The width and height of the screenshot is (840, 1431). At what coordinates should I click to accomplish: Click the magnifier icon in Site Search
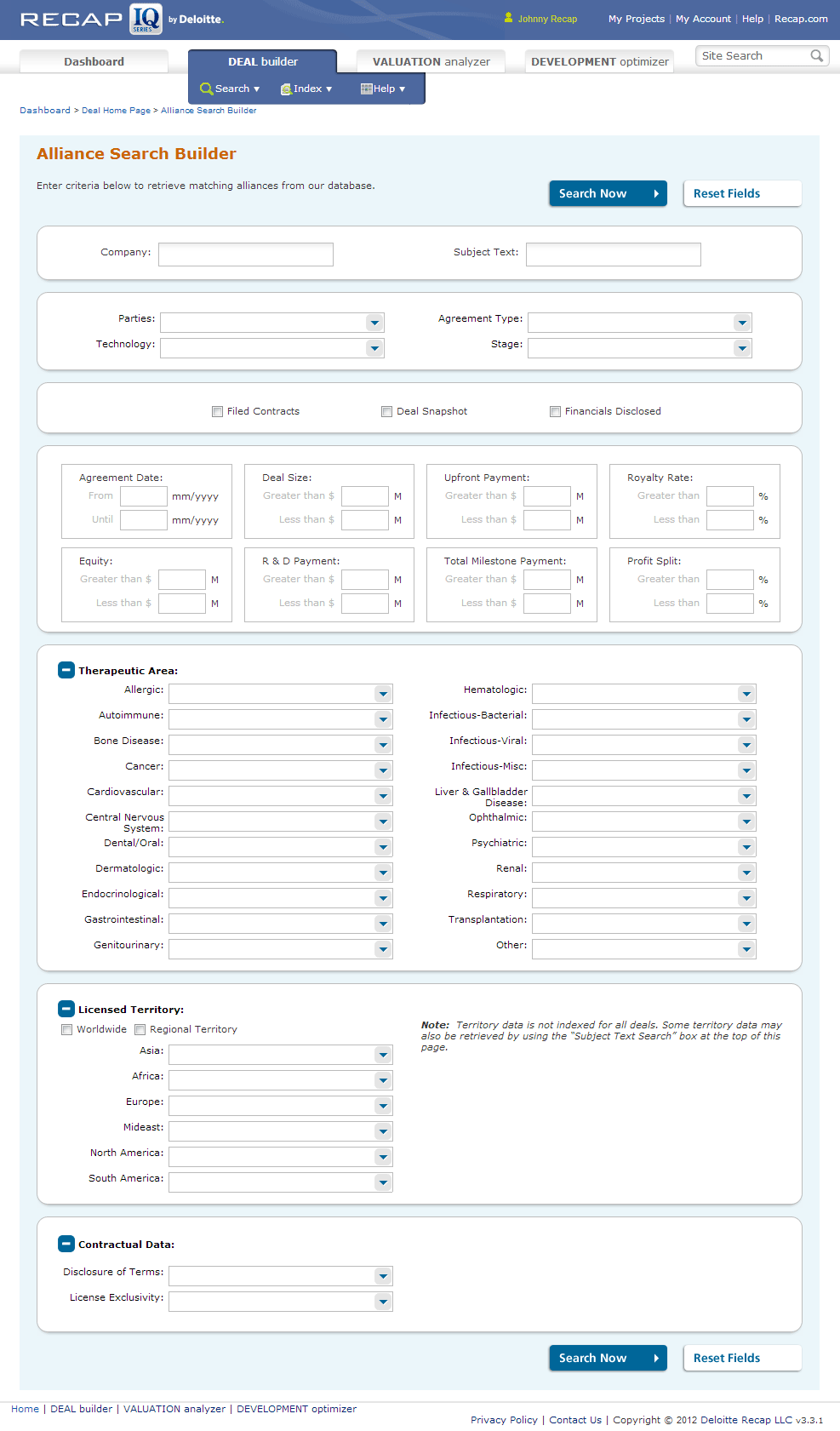point(816,56)
